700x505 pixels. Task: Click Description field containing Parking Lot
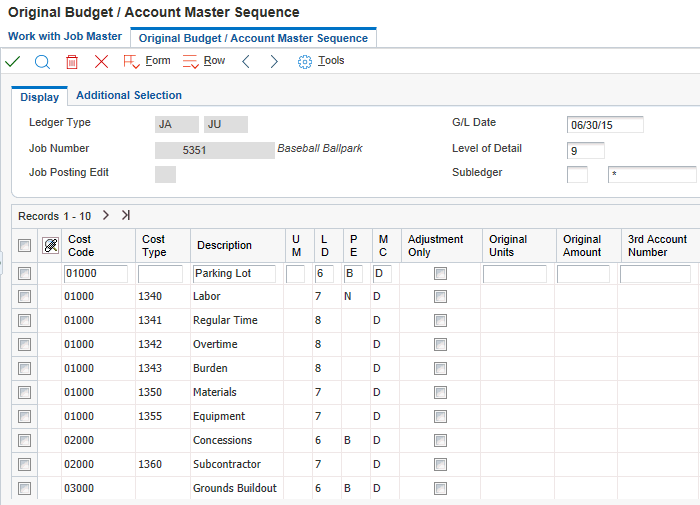tap(234, 274)
